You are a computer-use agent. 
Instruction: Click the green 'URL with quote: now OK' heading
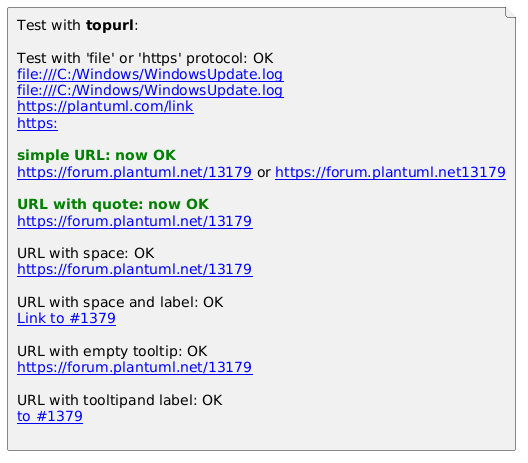coord(113,204)
